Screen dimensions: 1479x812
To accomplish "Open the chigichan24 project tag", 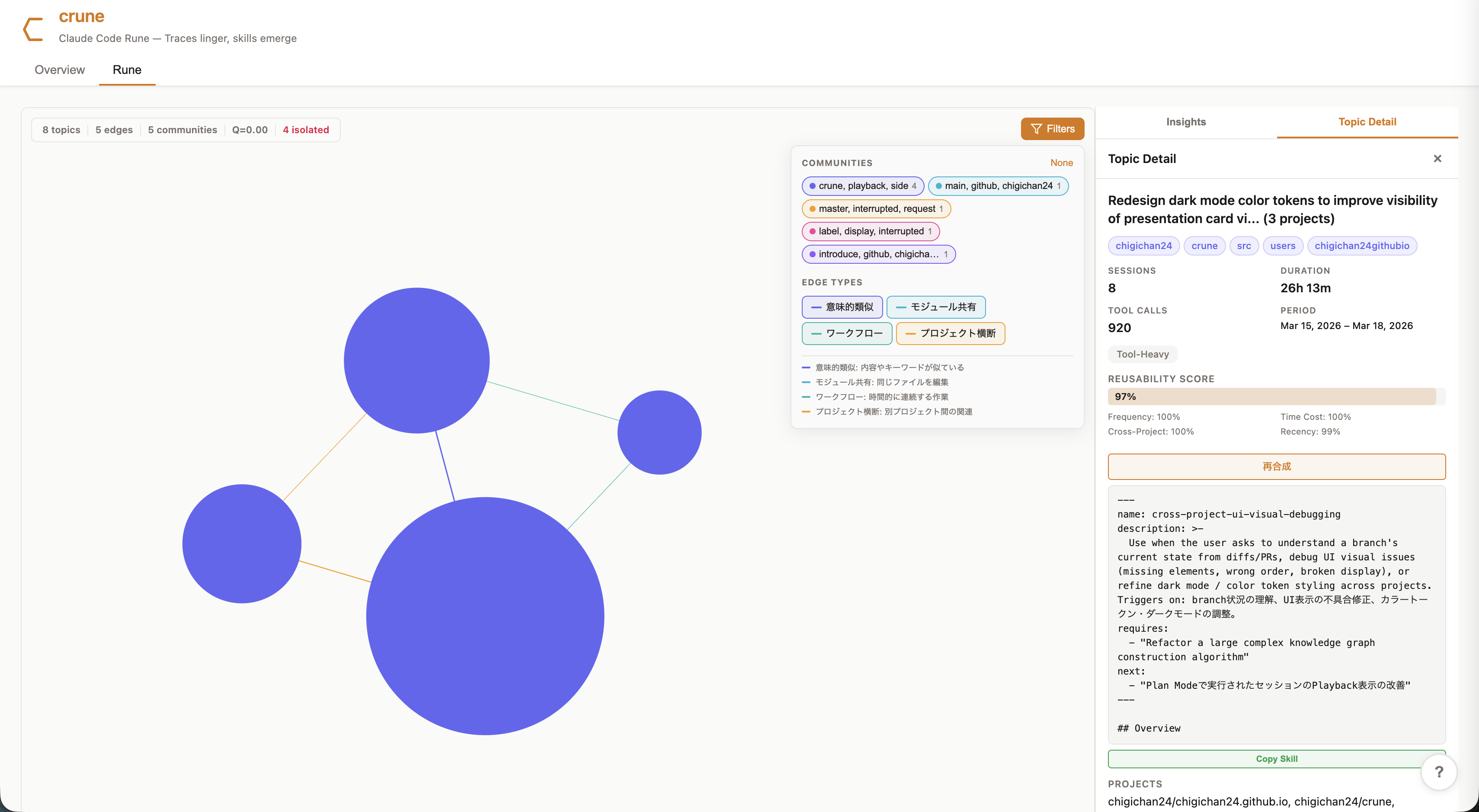I will [x=1143, y=246].
